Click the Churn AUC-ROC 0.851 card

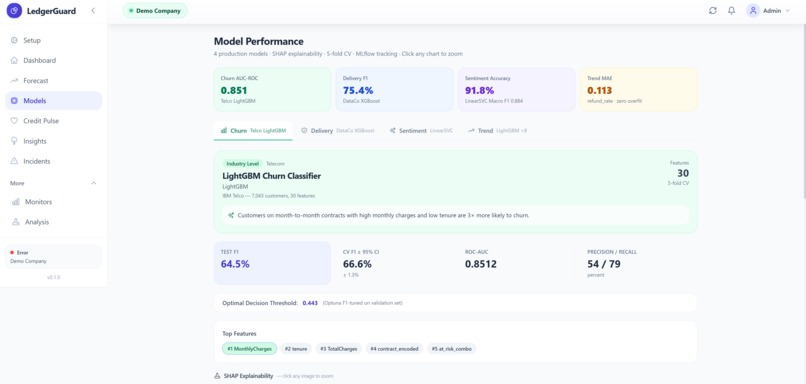[x=272, y=89]
